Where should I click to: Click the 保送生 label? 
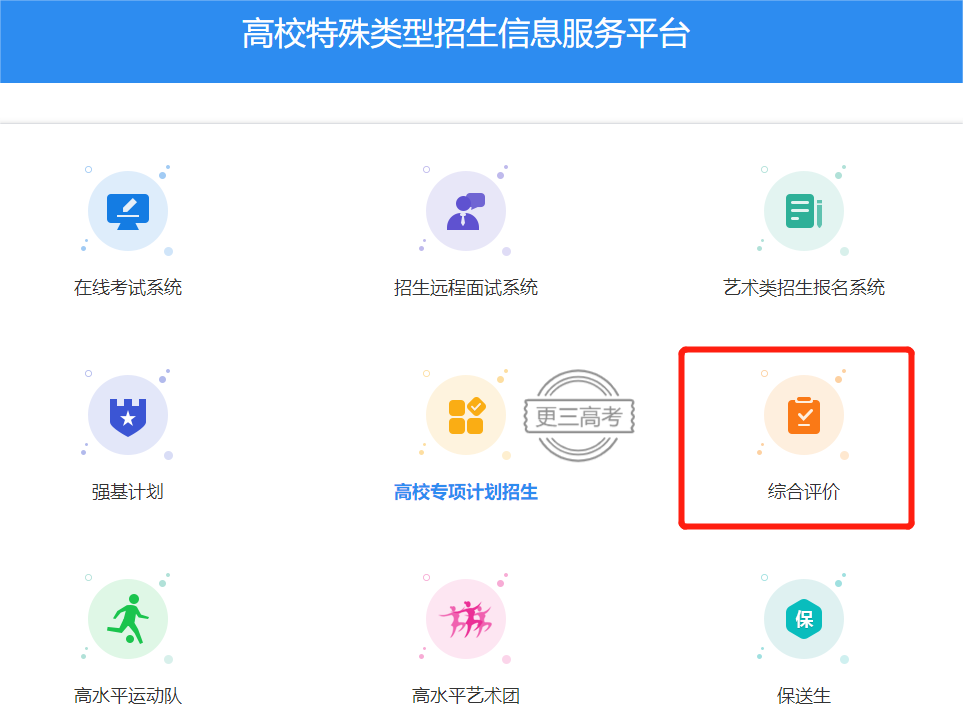click(803, 695)
